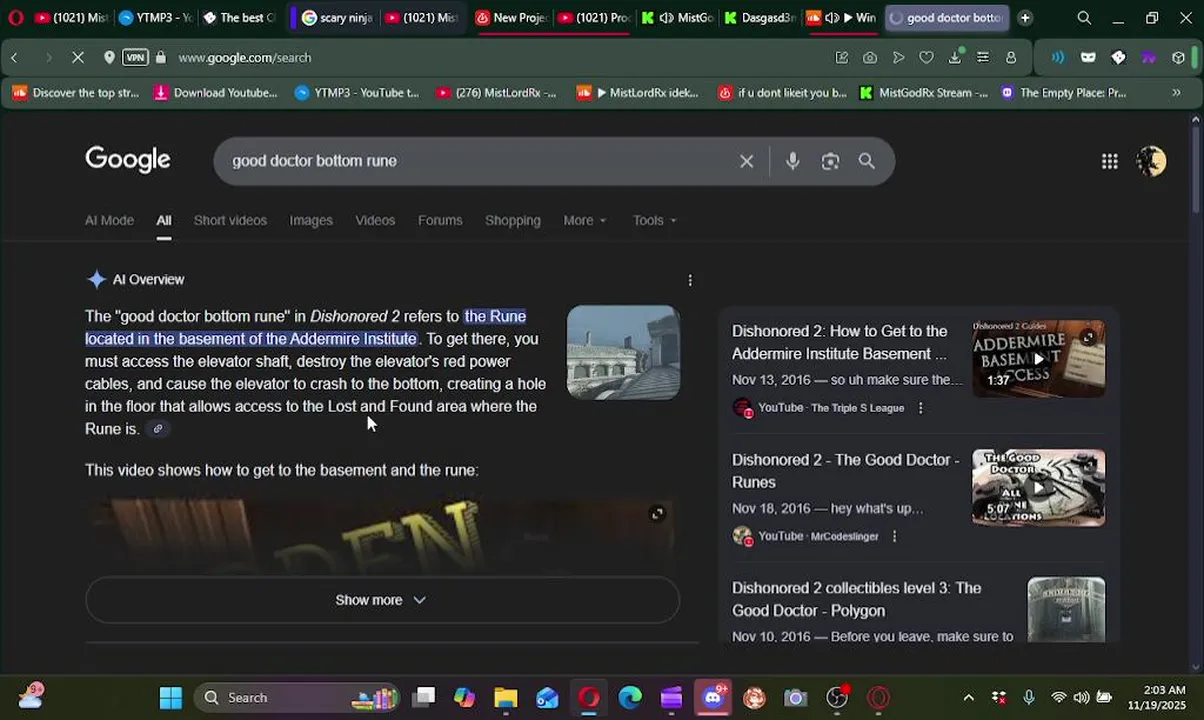Open Addermire Institute Basement video link

[x=839, y=342]
